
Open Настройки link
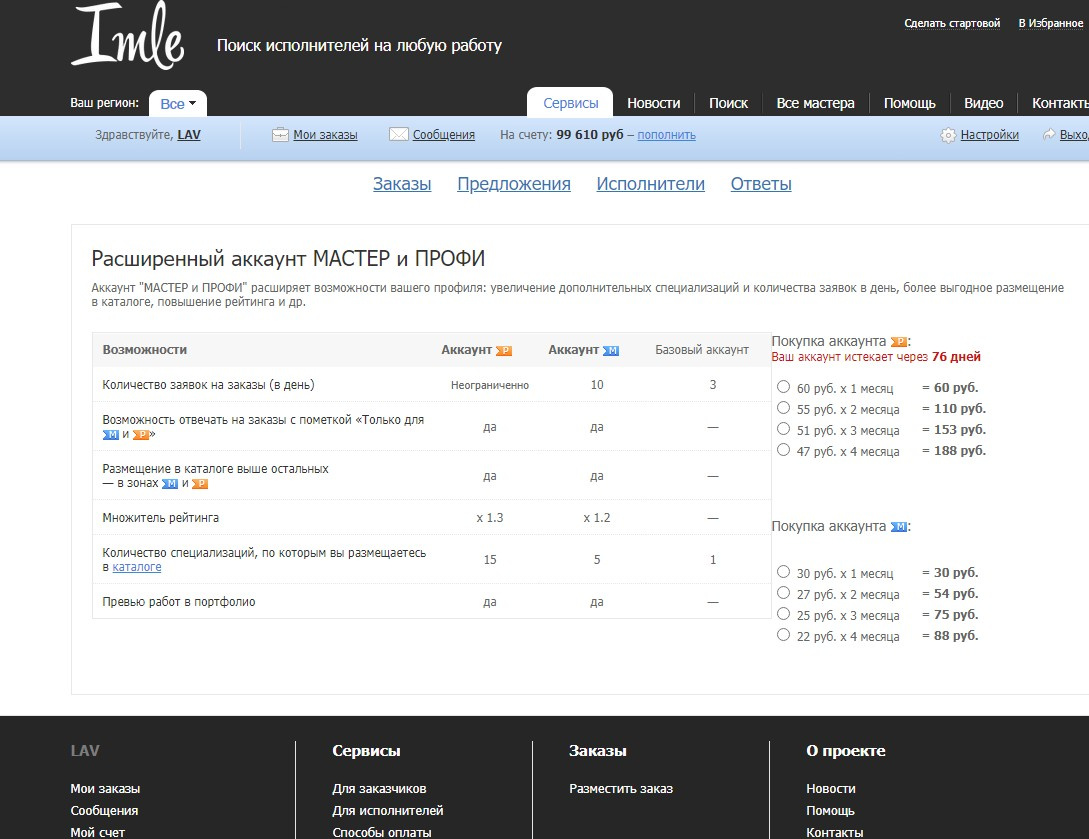(x=990, y=135)
